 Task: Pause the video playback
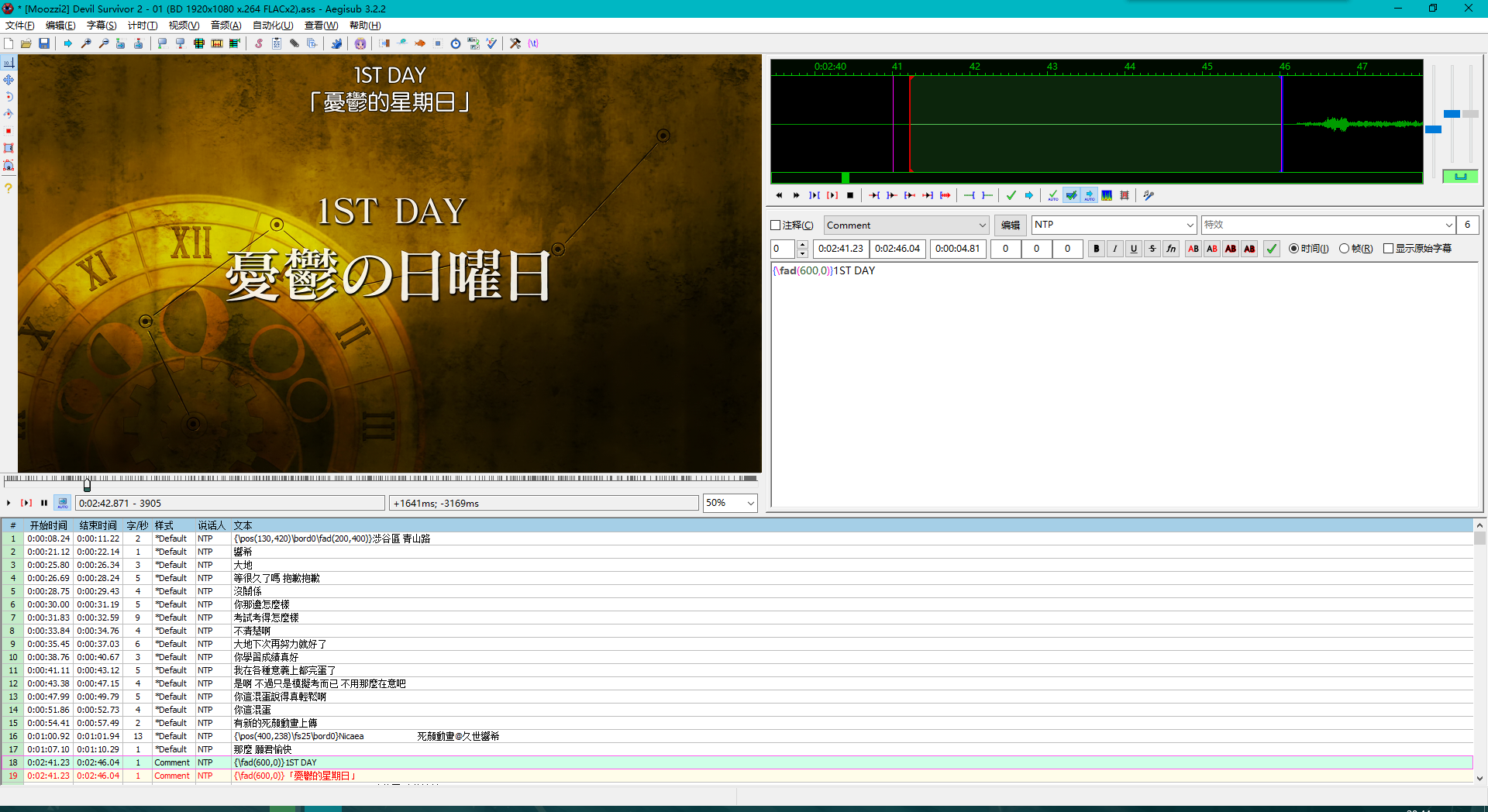click(x=44, y=503)
